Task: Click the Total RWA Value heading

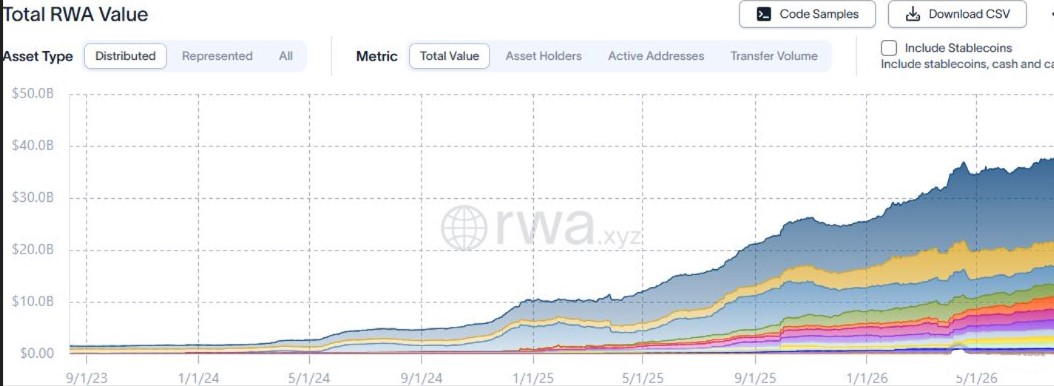Action: pyautogui.click(x=76, y=14)
